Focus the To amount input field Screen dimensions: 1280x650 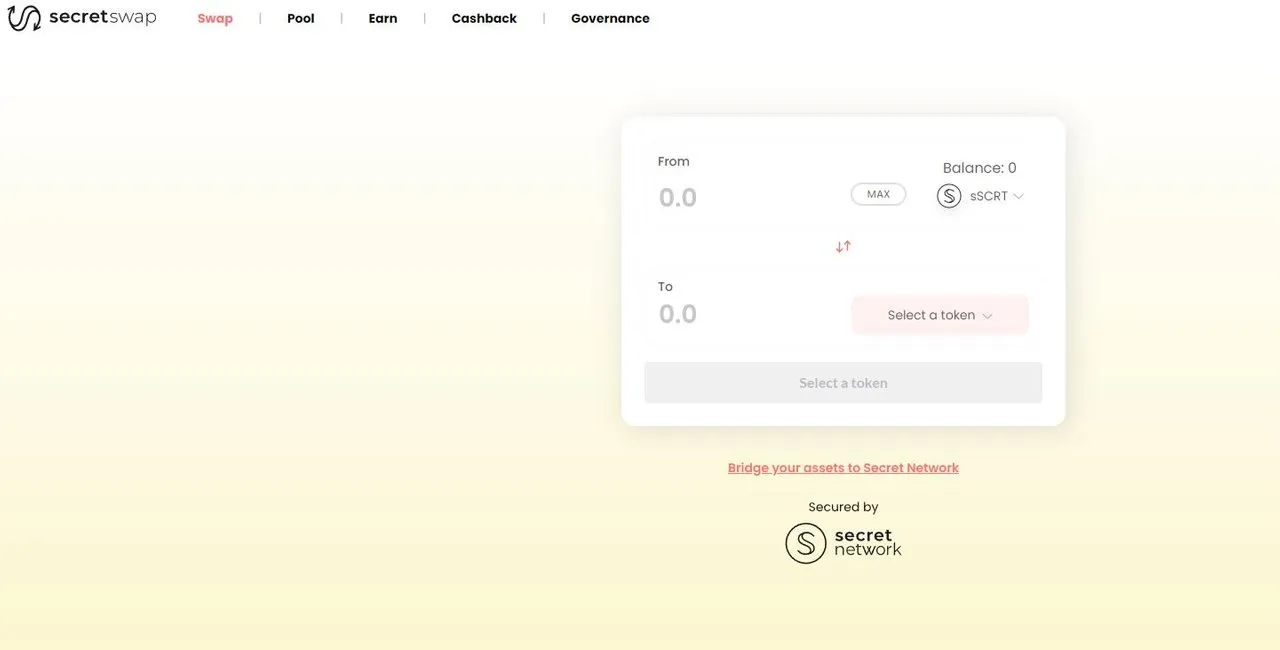tap(750, 314)
